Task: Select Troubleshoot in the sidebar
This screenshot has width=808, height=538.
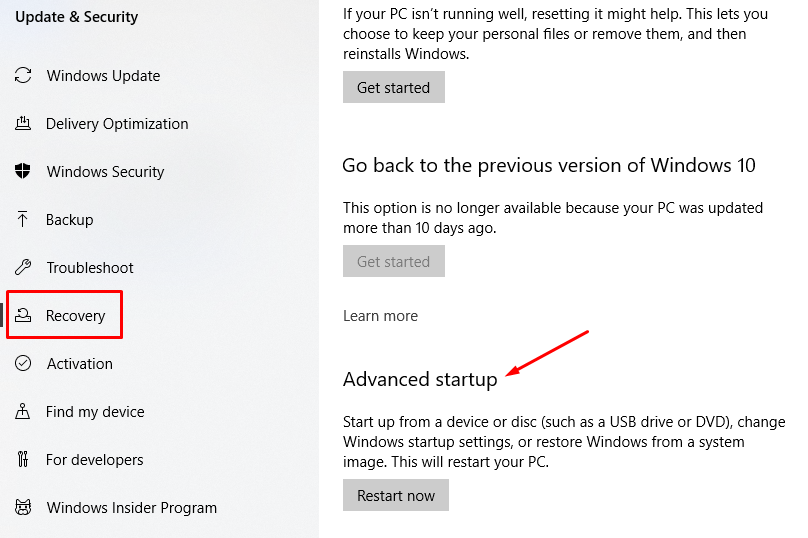Action: point(90,268)
